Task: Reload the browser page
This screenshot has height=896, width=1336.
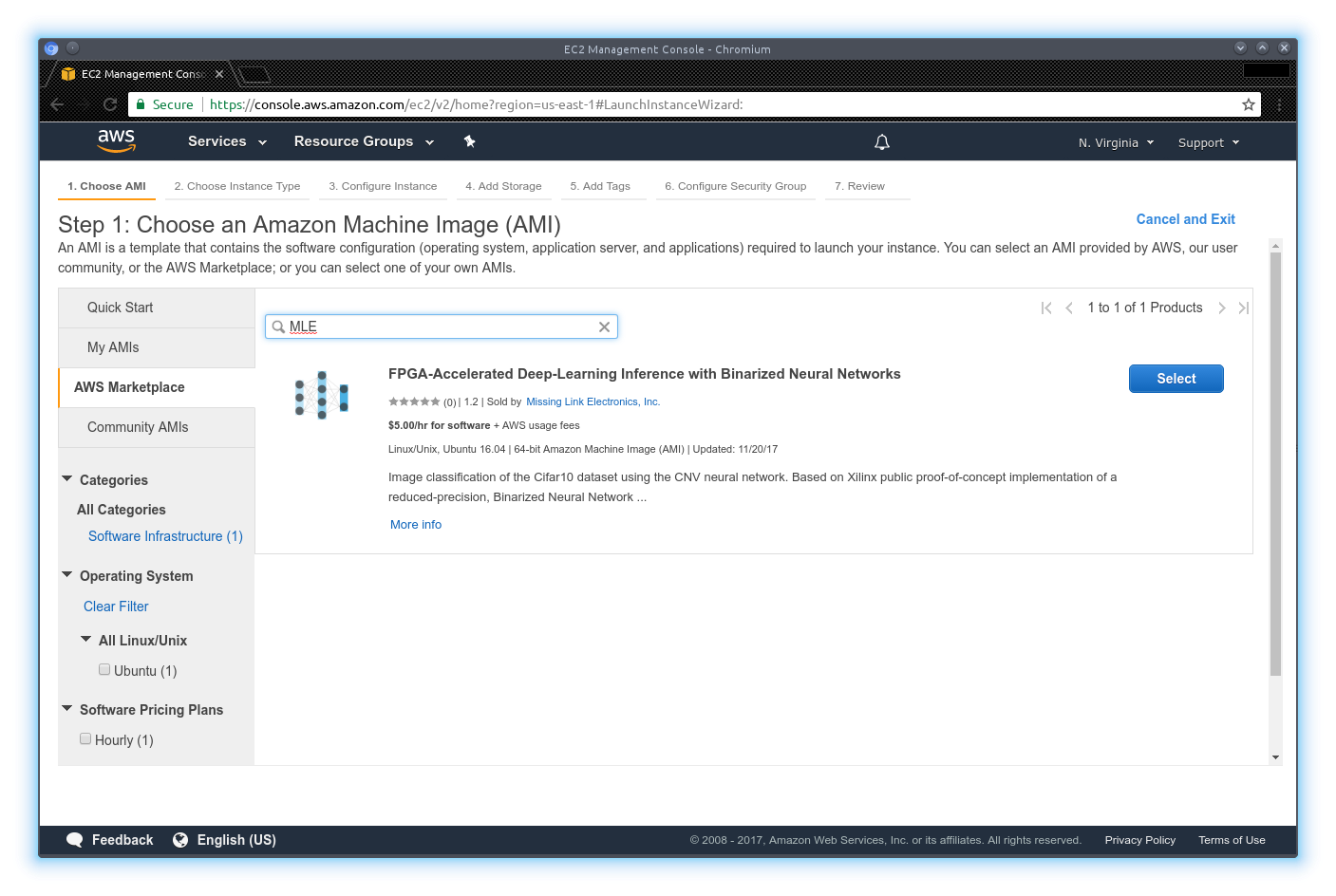Action: point(110,104)
